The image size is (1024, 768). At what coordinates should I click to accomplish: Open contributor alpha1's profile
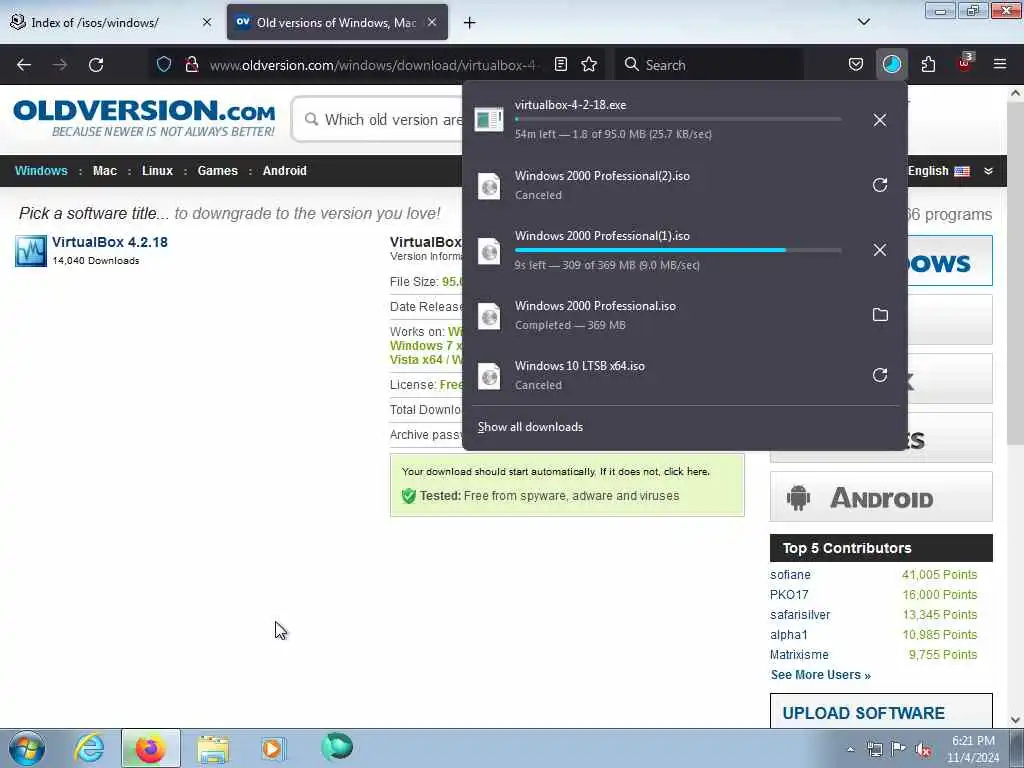pyautogui.click(x=789, y=635)
